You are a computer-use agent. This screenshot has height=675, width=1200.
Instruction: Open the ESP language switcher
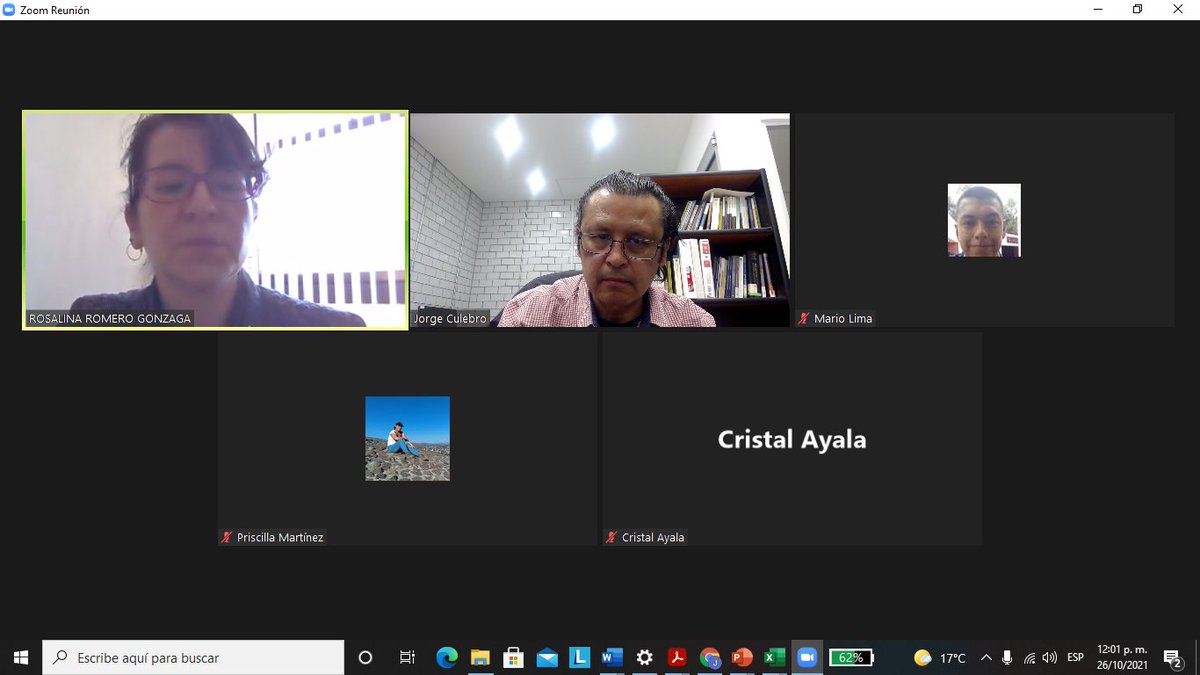(1075, 657)
